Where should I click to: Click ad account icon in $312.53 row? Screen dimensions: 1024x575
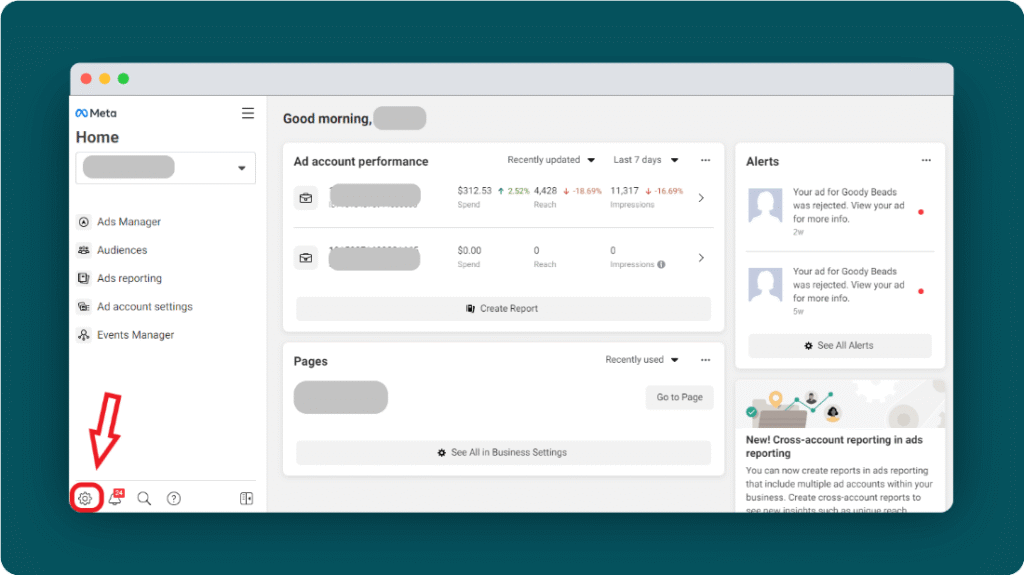[306, 198]
